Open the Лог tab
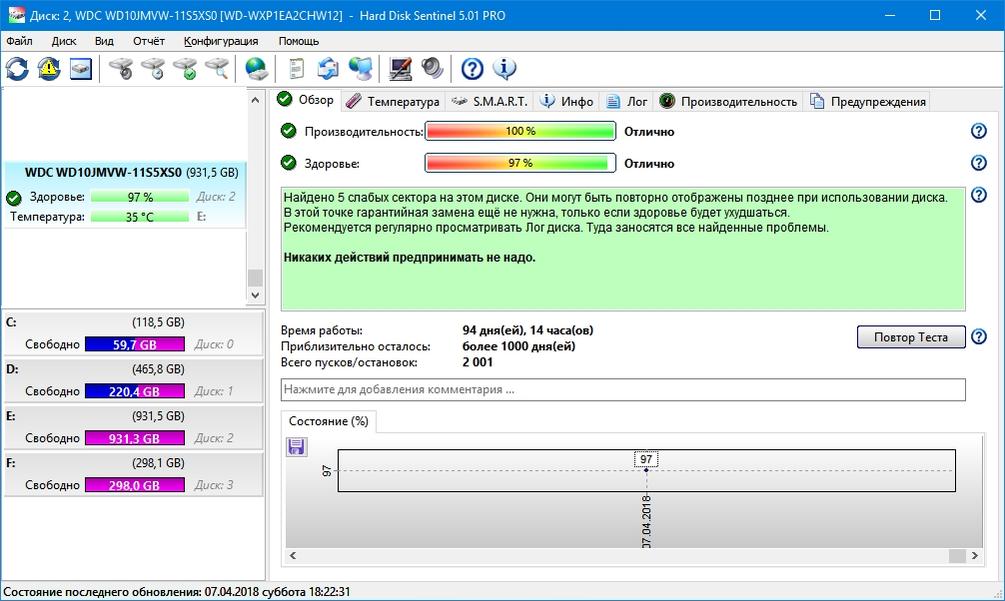 627,101
